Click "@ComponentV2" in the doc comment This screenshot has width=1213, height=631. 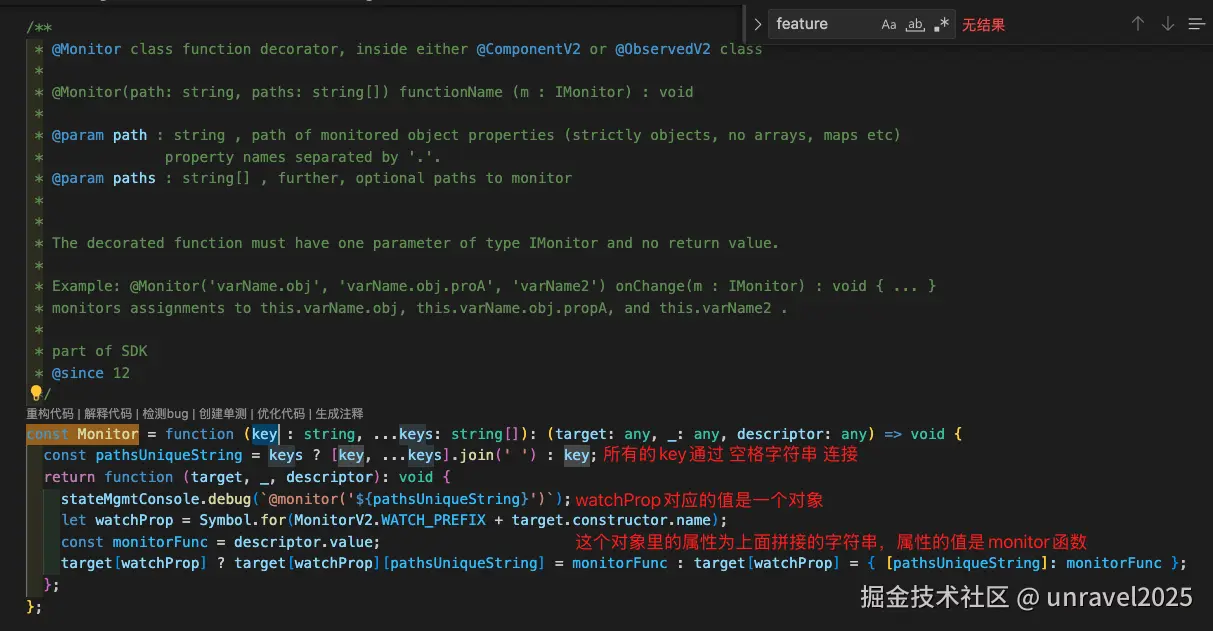pos(528,49)
